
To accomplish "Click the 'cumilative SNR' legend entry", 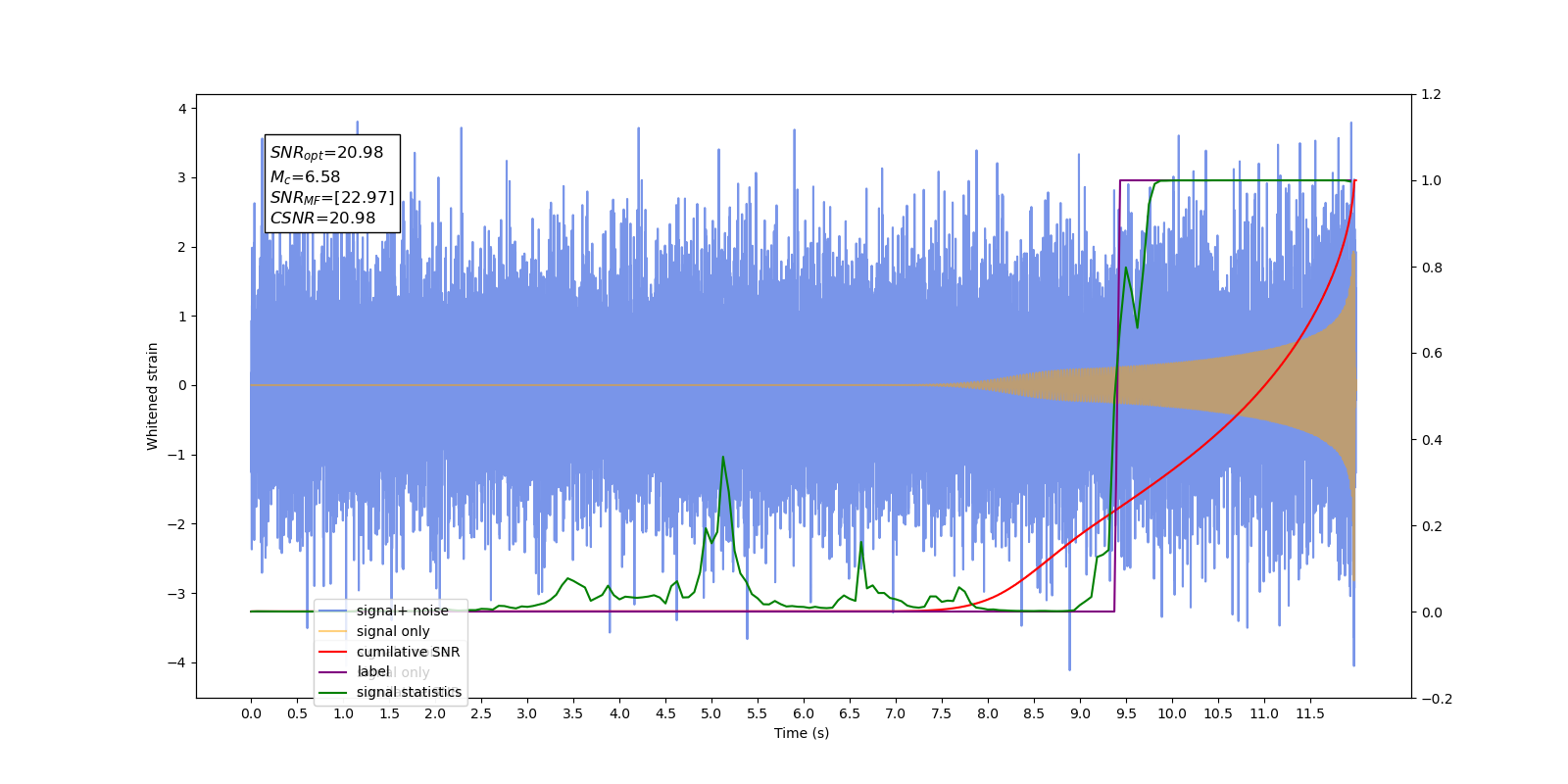I will 389,652.
